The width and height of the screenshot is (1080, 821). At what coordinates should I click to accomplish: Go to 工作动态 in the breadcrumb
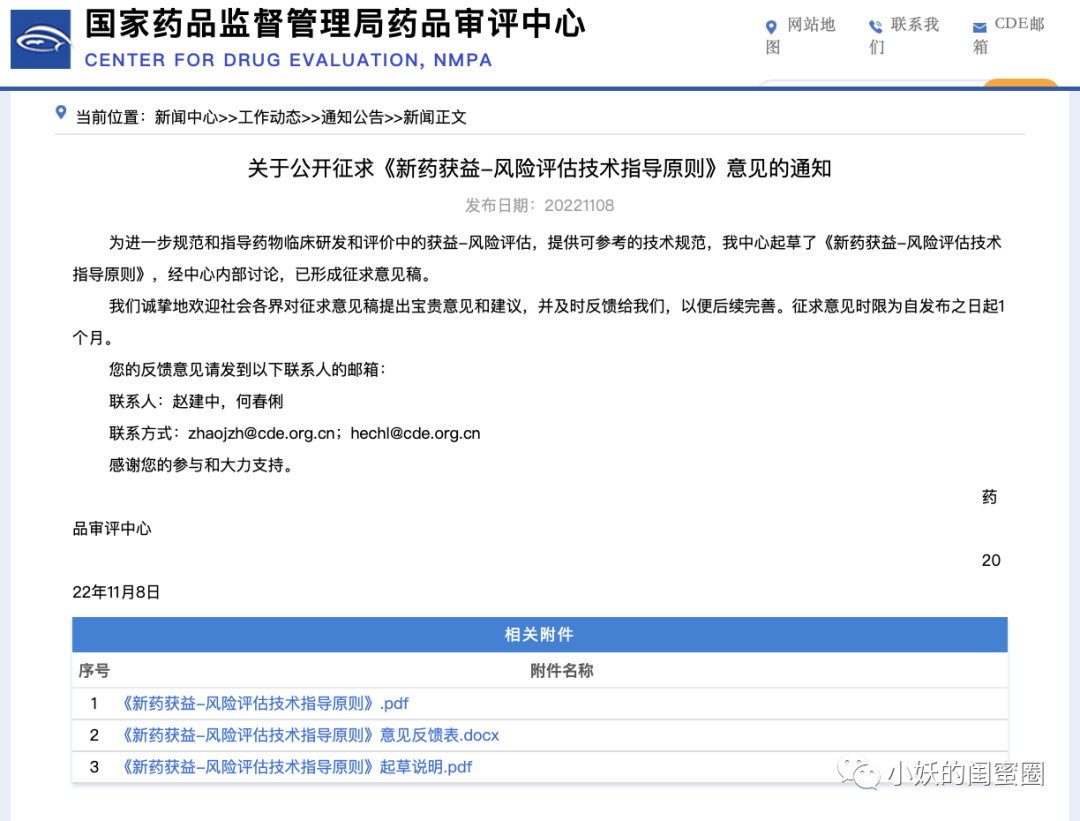pos(269,117)
